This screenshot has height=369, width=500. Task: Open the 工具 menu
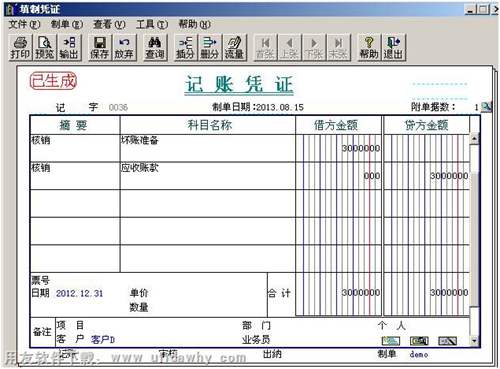152,24
